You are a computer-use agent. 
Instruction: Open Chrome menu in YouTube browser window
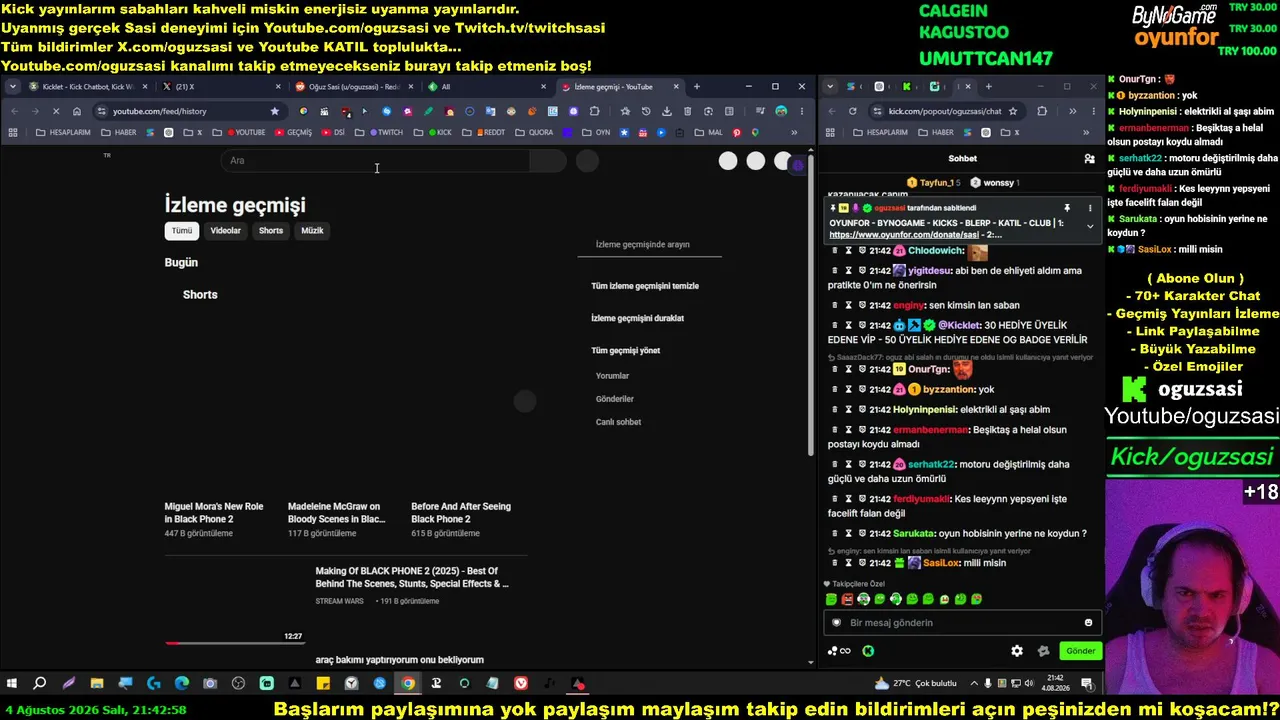click(x=801, y=111)
